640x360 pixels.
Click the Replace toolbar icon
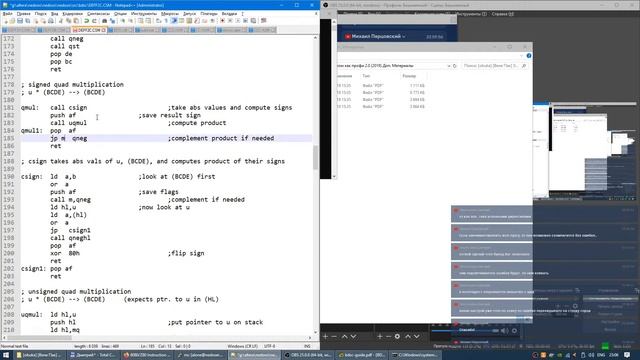pos(112,20)
